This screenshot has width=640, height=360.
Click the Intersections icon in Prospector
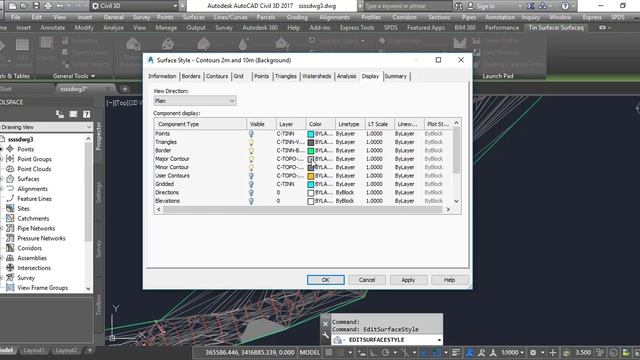[x=10, y=268]
